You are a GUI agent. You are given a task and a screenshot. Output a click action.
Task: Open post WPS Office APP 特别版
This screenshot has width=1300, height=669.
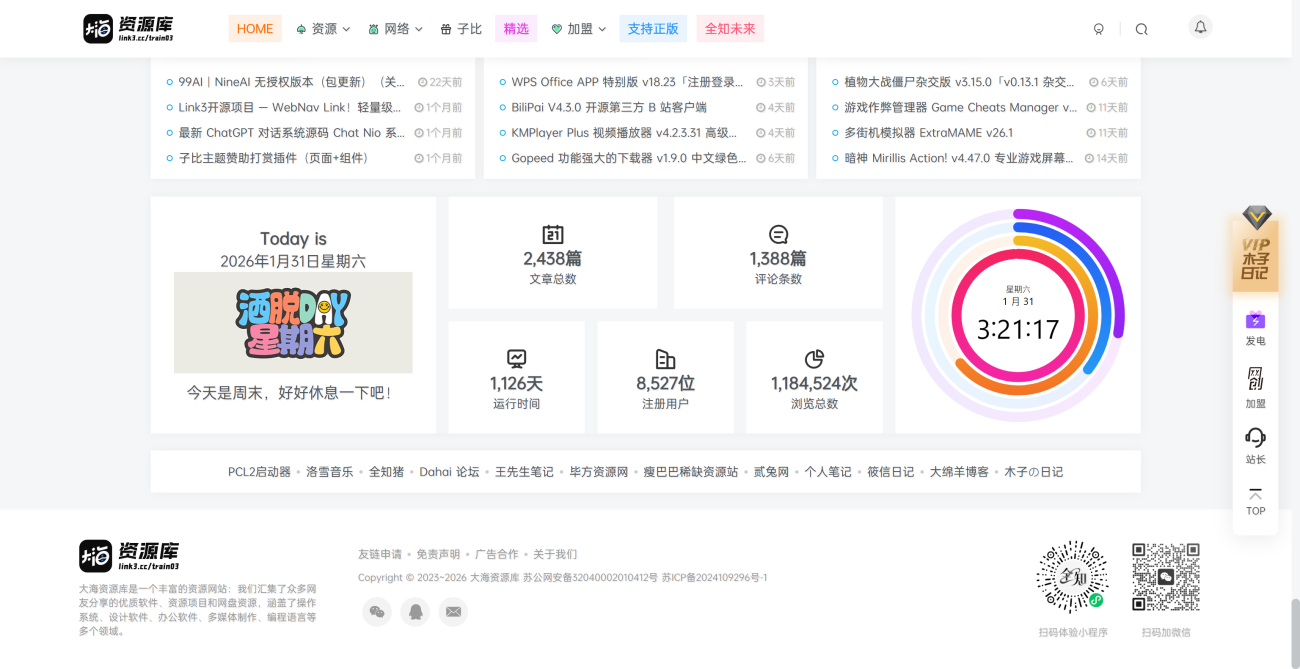coord(628,82)
